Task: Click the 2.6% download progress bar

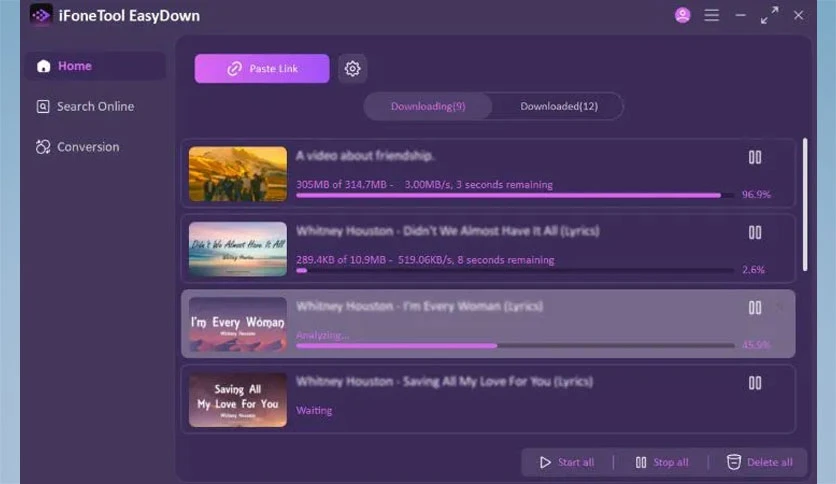Action: [x=515, y=271]
